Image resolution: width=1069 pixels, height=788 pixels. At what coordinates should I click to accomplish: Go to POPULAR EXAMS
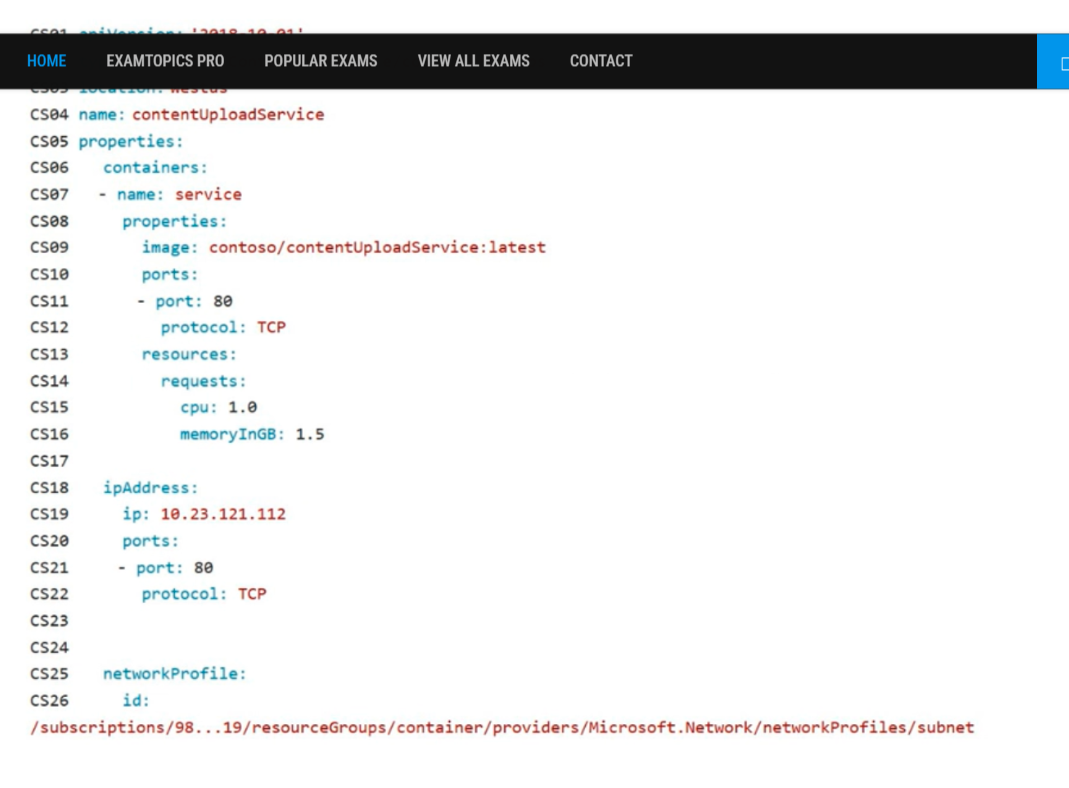(x=320, y=61)
